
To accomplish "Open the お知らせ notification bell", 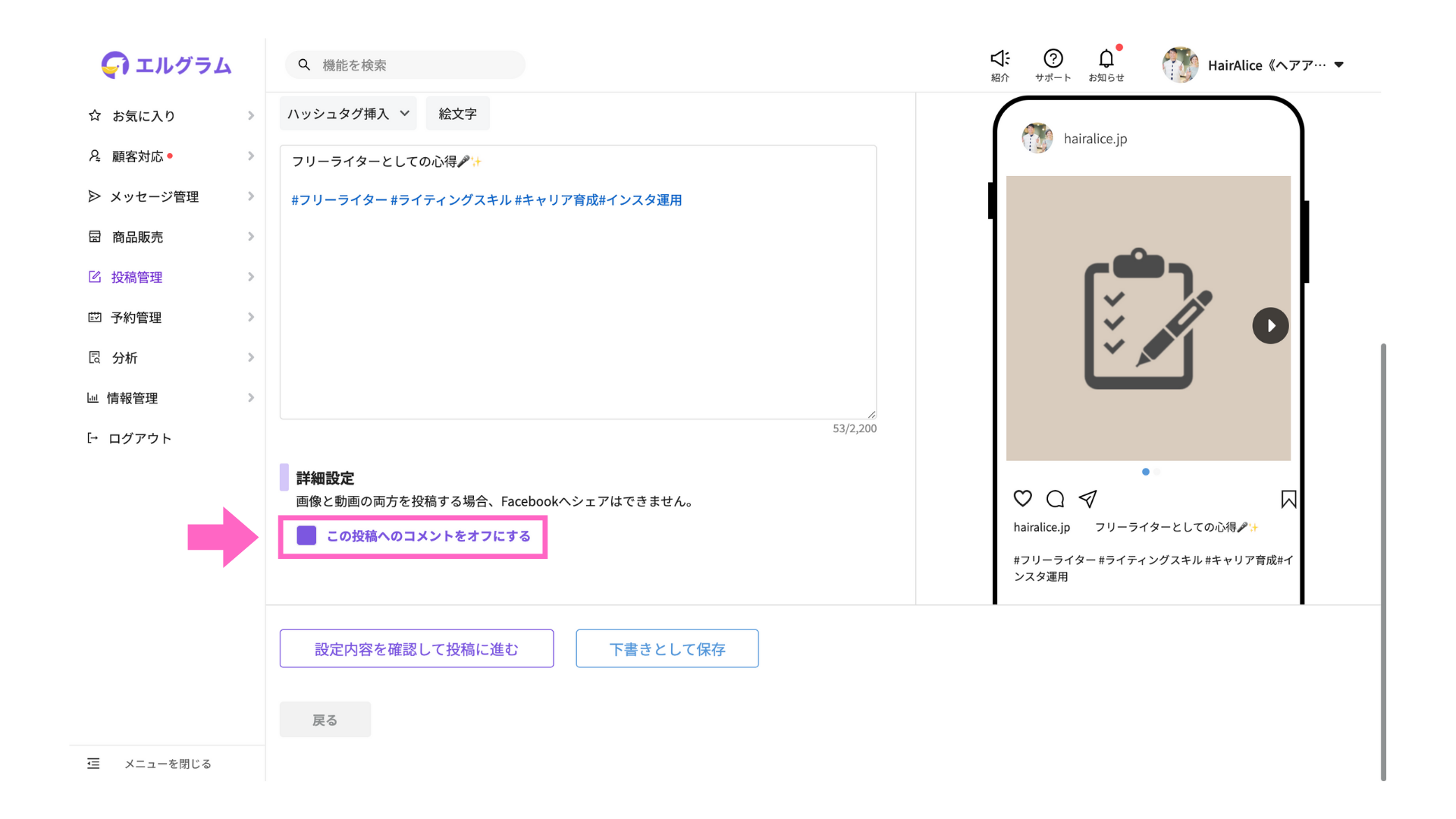I will 1106,58.
